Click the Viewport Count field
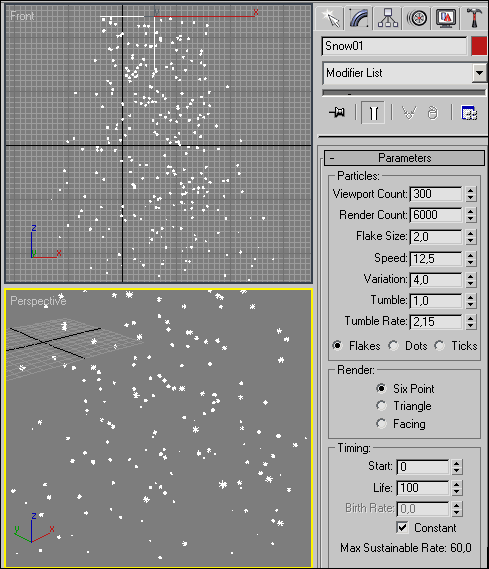 pyautogui.click(x=436, y=194)
